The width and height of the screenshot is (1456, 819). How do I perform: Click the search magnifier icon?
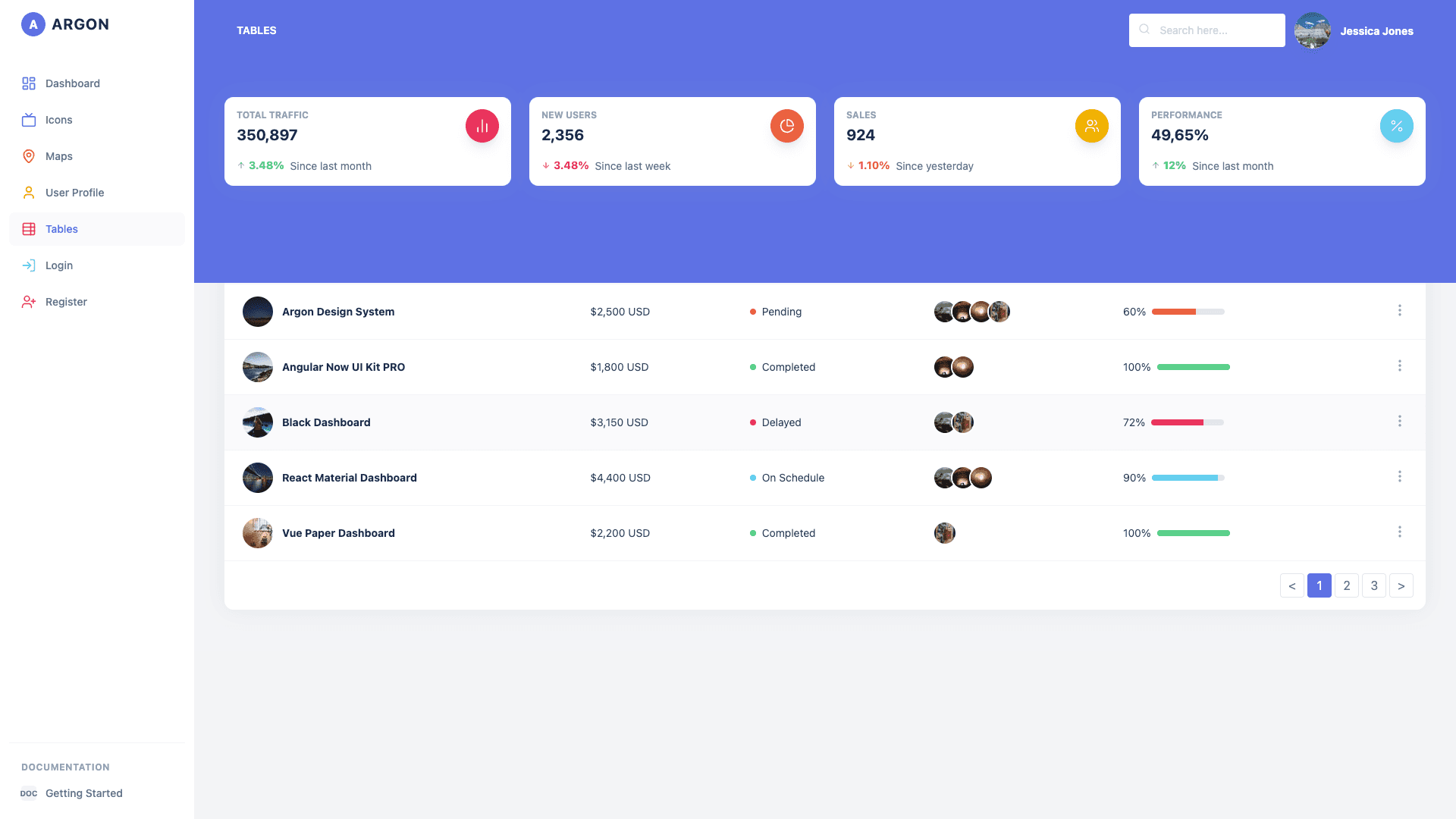click(x=1144, y=30)
